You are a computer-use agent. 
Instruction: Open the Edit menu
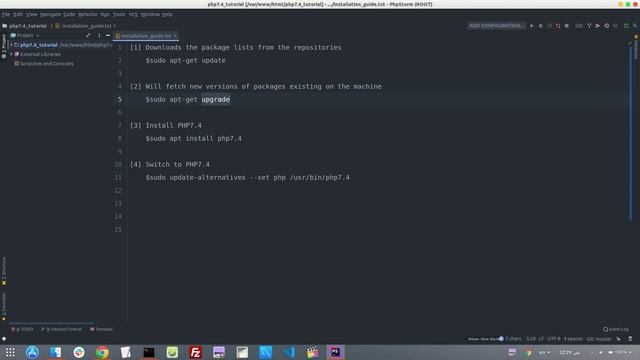coord(18,14)
